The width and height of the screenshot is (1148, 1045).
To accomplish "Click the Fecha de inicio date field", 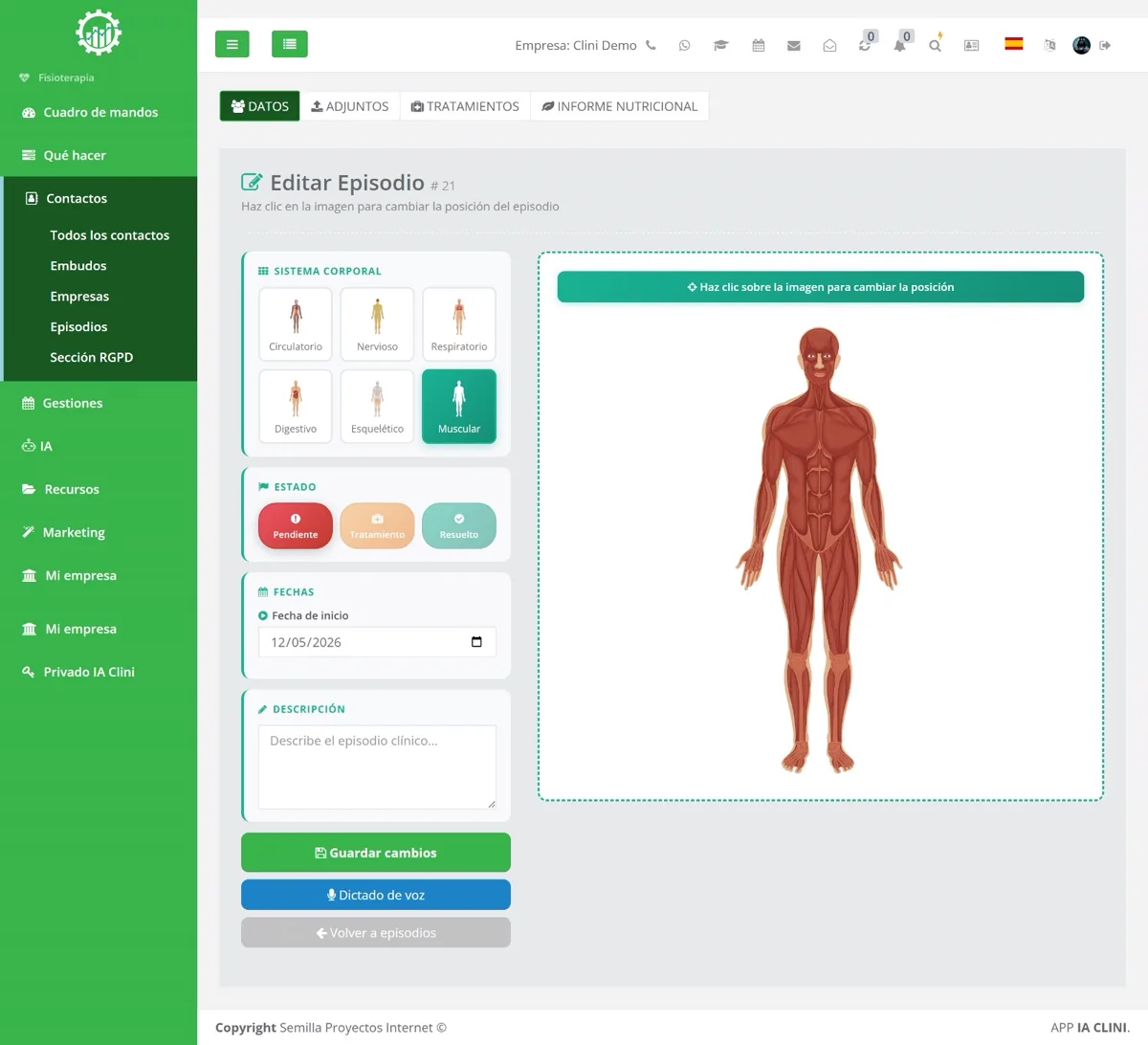I will pyautogui.click(x=377, y=642).
